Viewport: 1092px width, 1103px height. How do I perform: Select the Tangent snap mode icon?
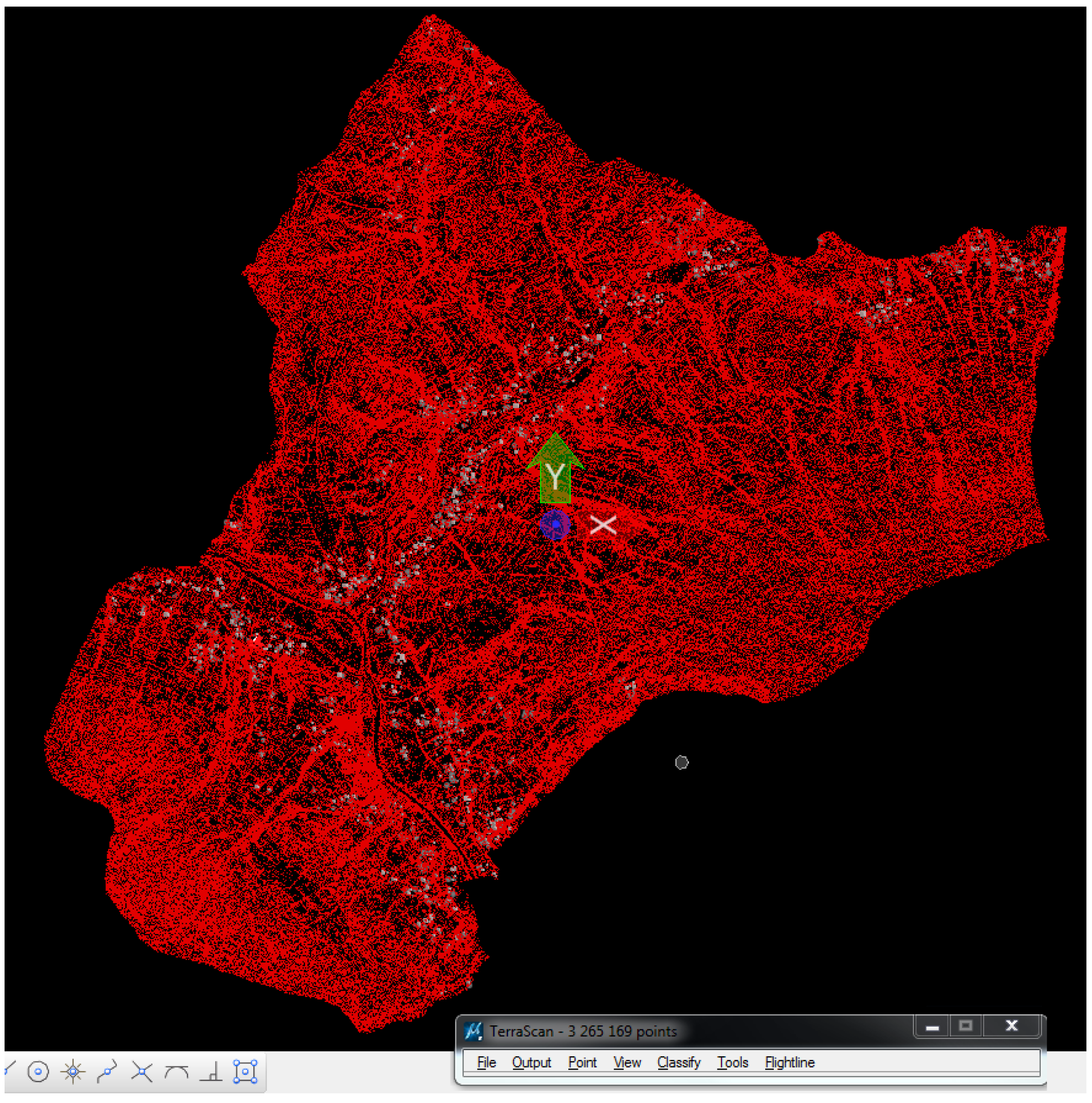[x=177, y=1071]
